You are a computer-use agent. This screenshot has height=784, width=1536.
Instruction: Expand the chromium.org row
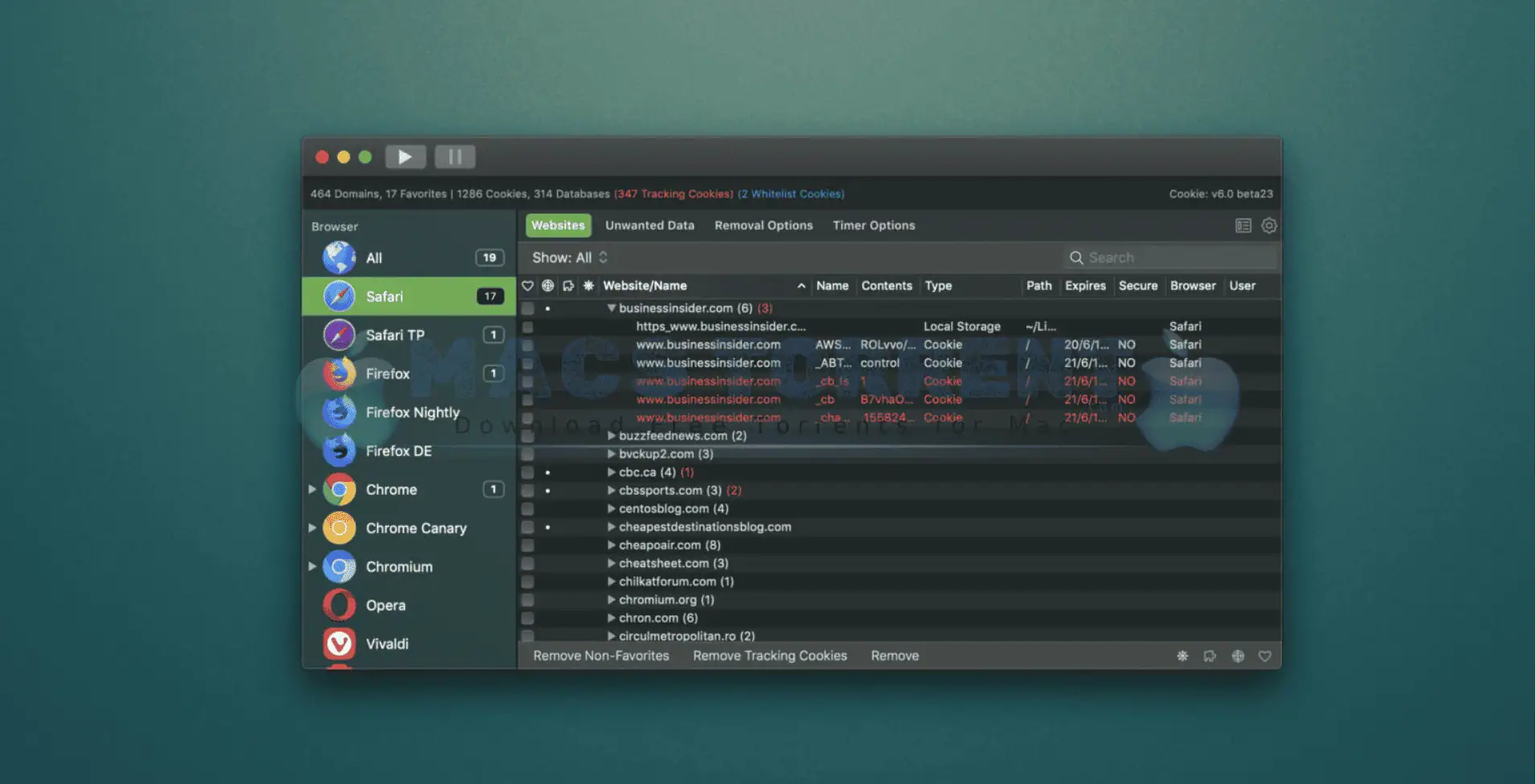[x=612, y=600]
